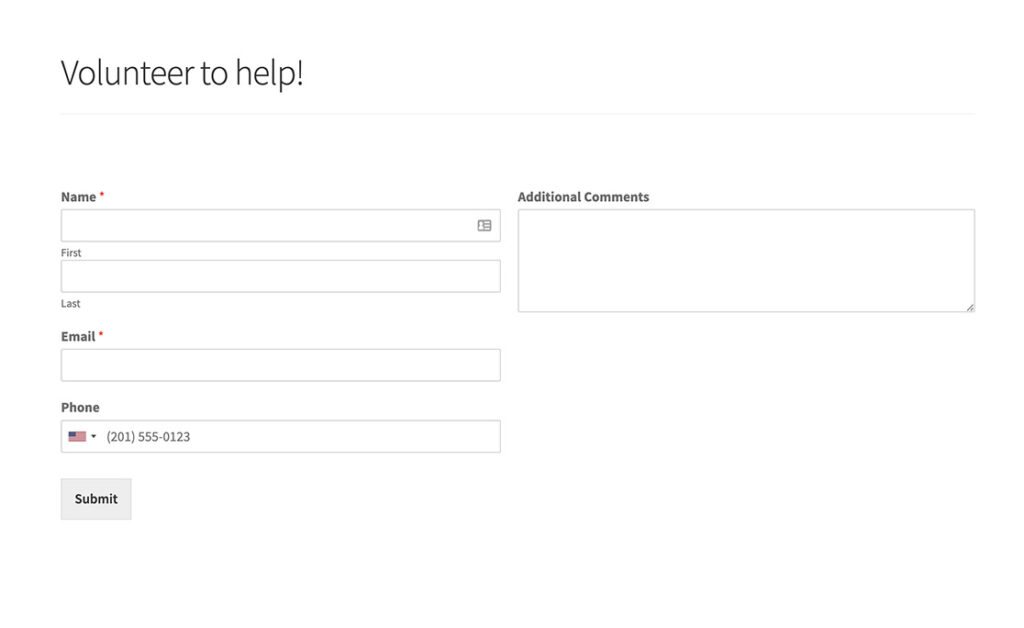Image resolution: width=1024 pixels, height=628 pixels.
Task: Open the phone country code dropdown arrow
Action: click(94, 437)
